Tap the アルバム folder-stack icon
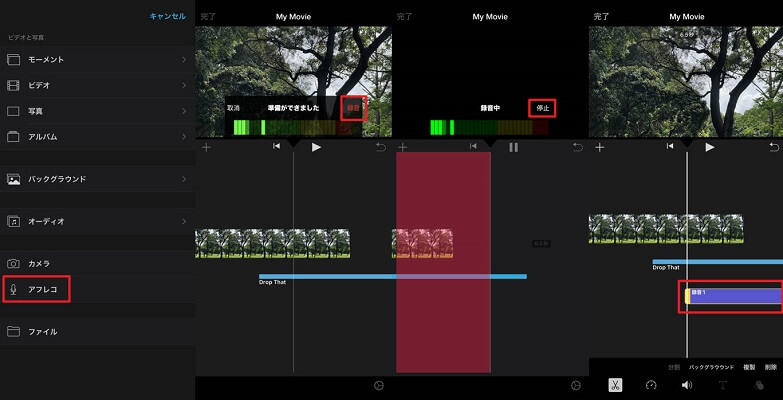Screen dimensions: 783x400 (x=13, y=137)
